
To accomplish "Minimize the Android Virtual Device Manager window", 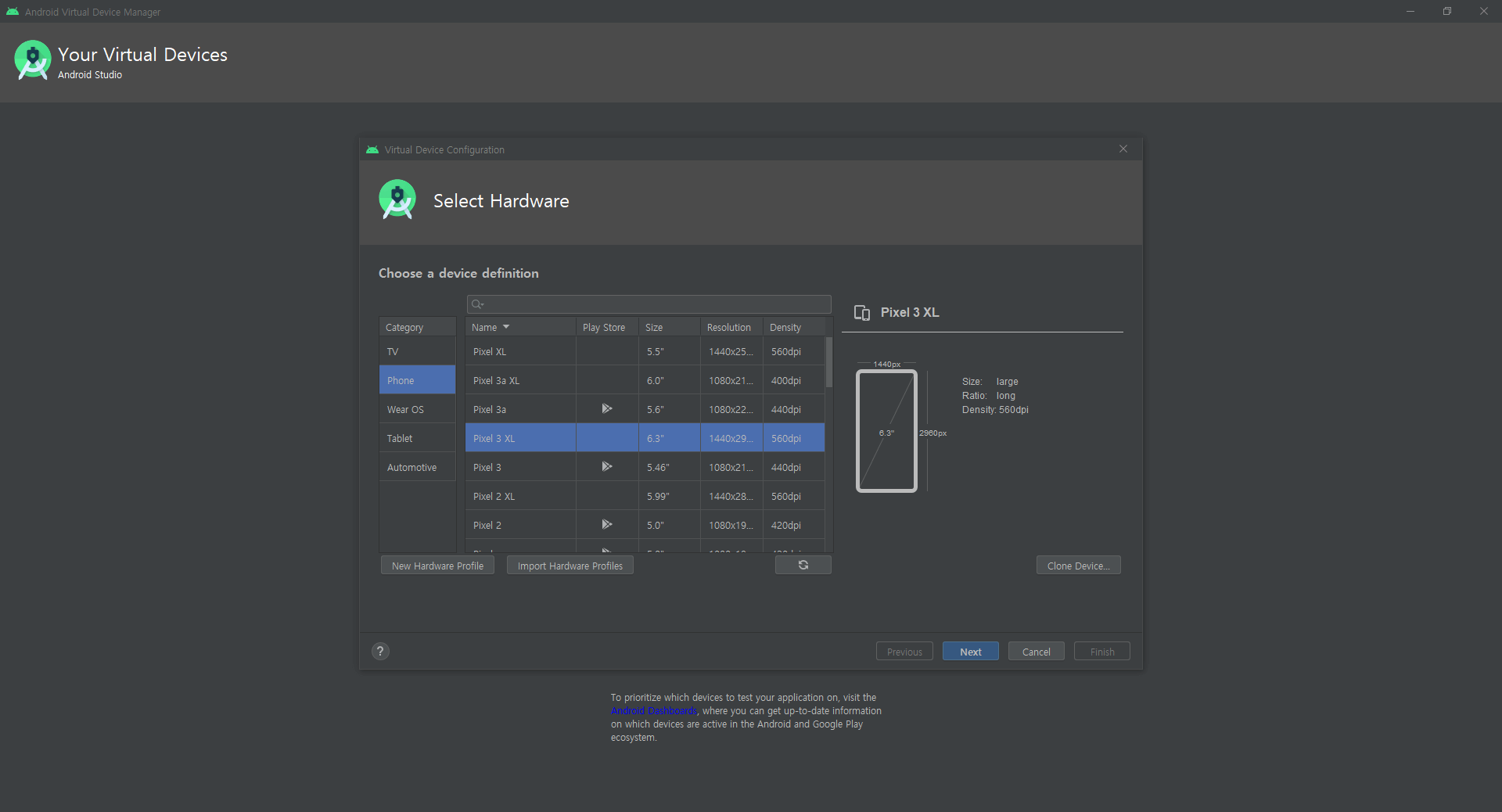I will pyautogui.click(x=1410, y=11).
